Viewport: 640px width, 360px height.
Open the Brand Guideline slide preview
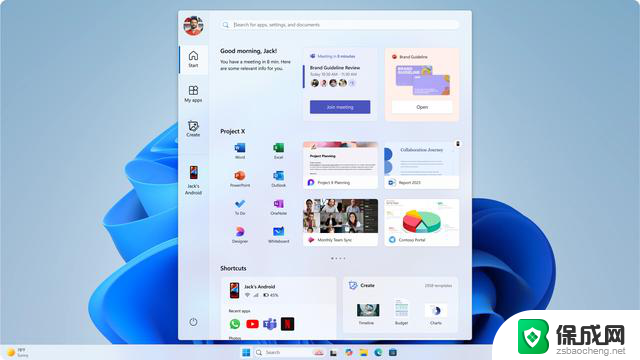422,80
